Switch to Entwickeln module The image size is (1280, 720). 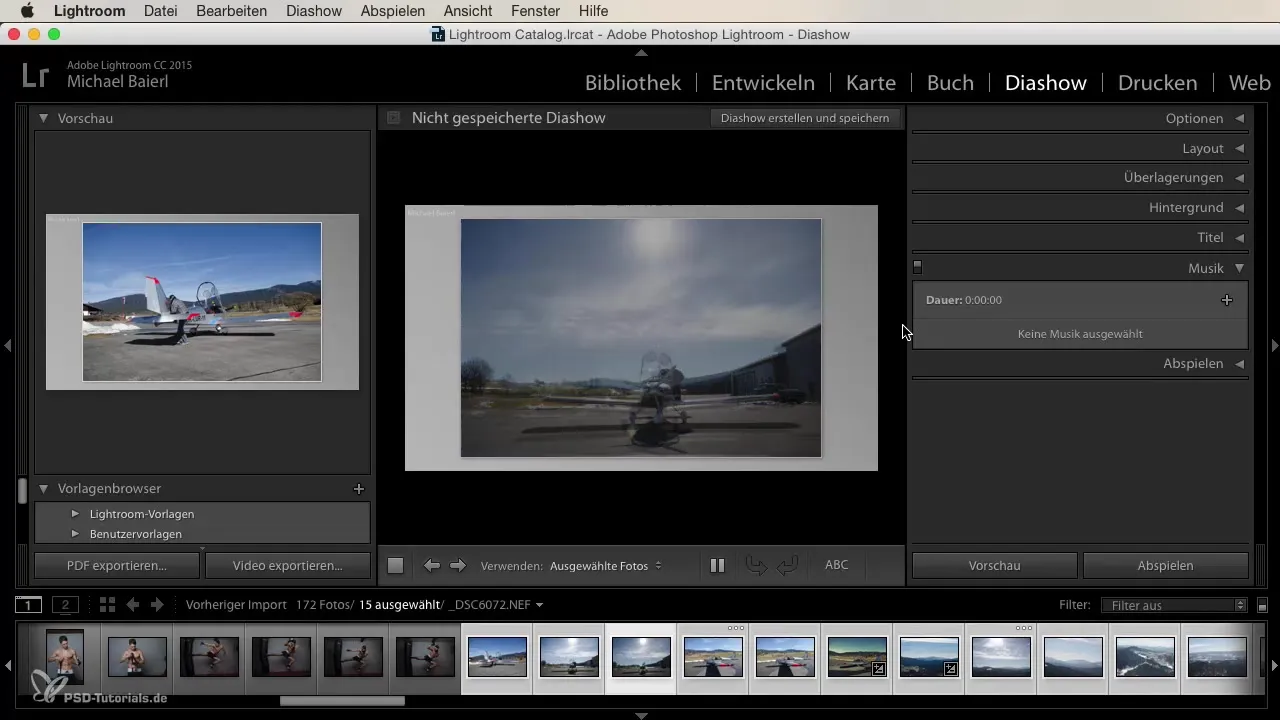pos(763,83)
